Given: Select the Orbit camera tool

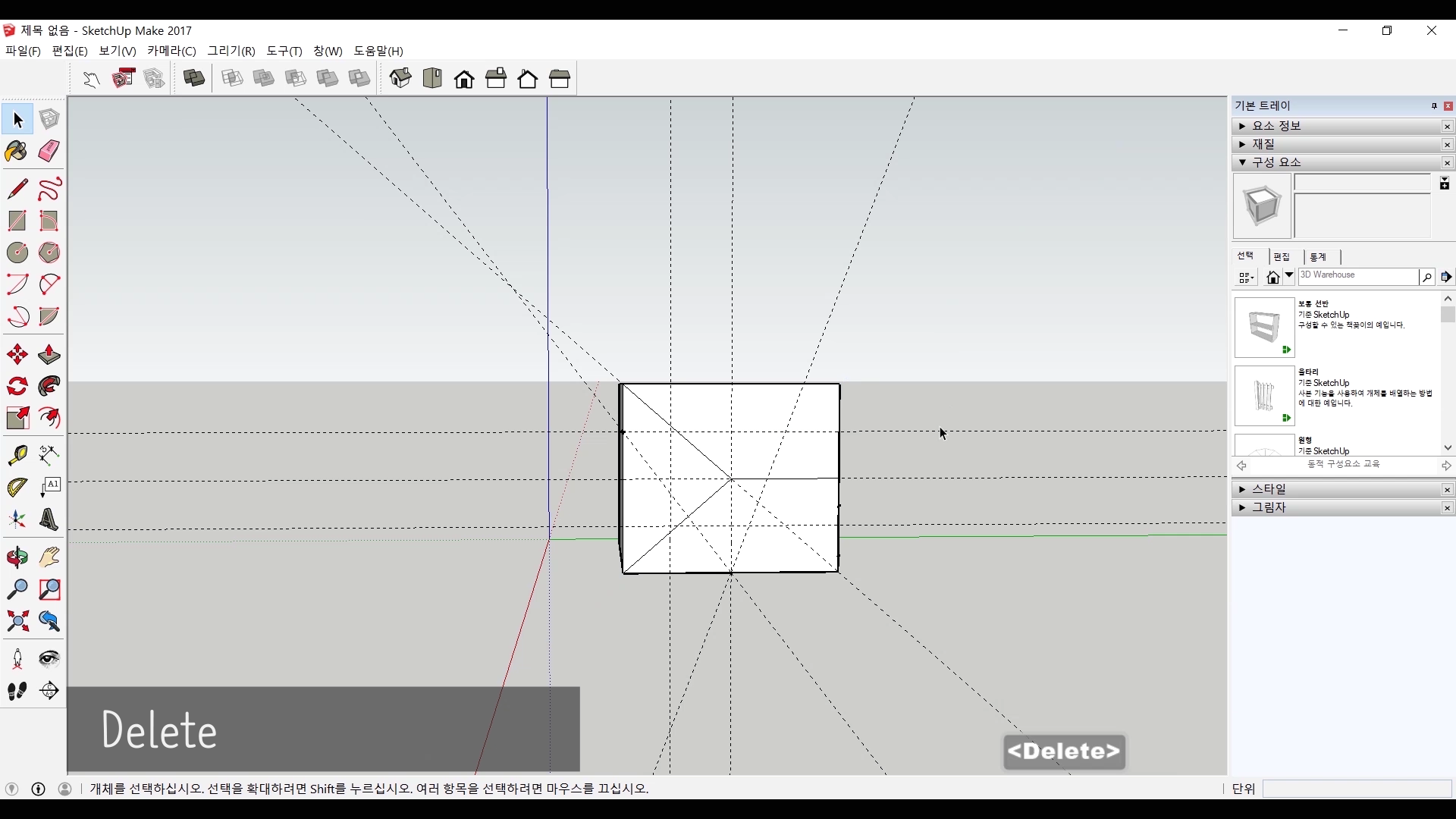Looking at the screenshot, I should 17,557.
